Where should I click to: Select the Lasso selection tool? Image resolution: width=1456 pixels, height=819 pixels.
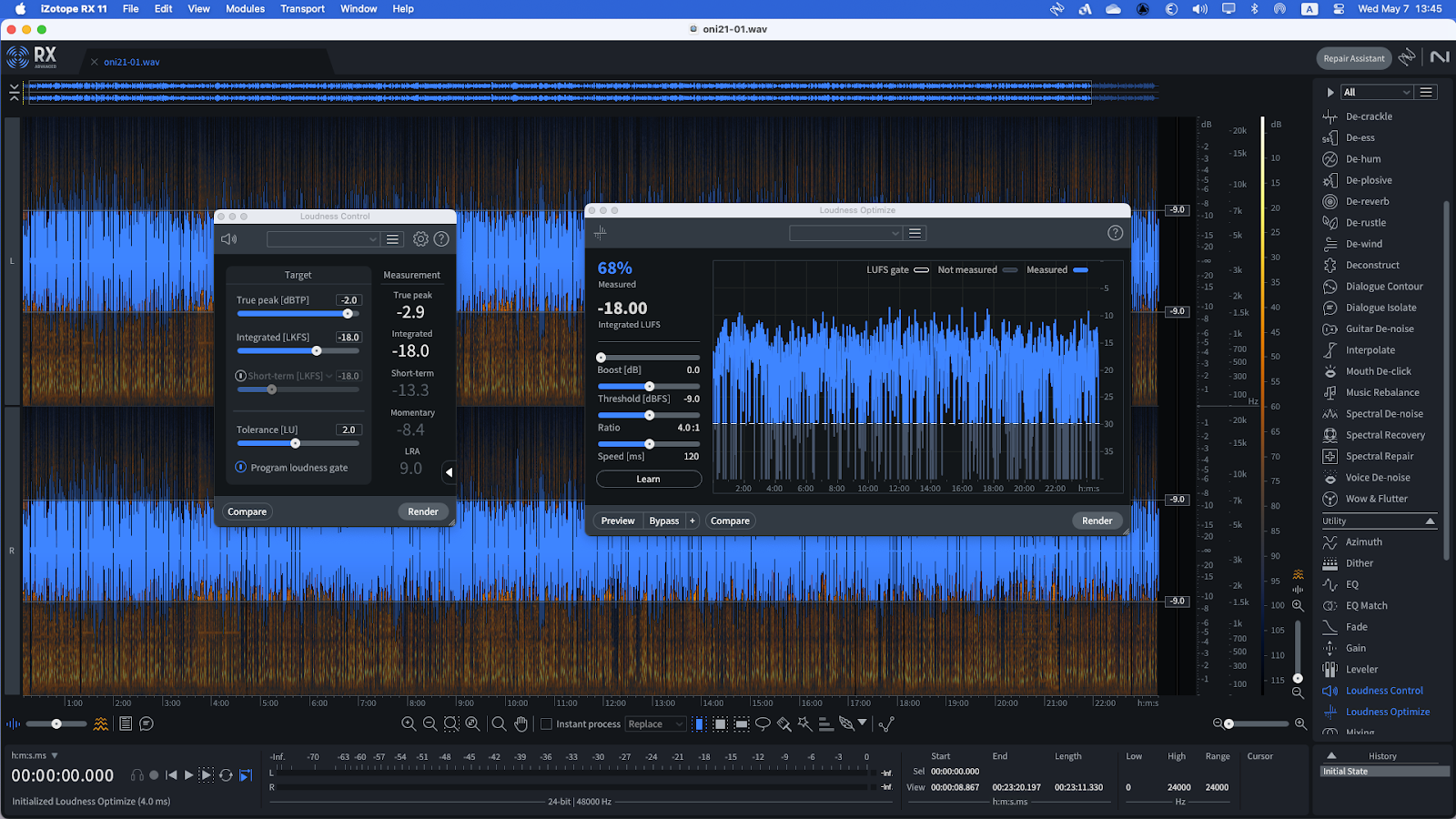[x=763, y=724]
